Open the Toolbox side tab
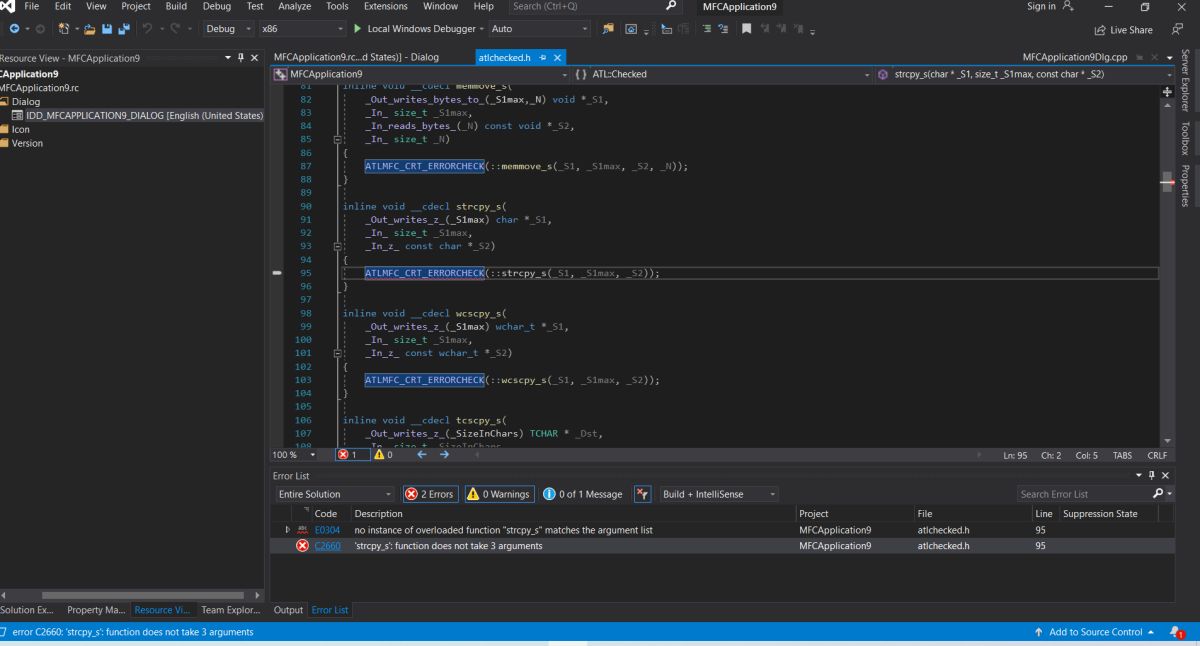The height and width of the screenshot is (646, 1200). pos(1186,139)
